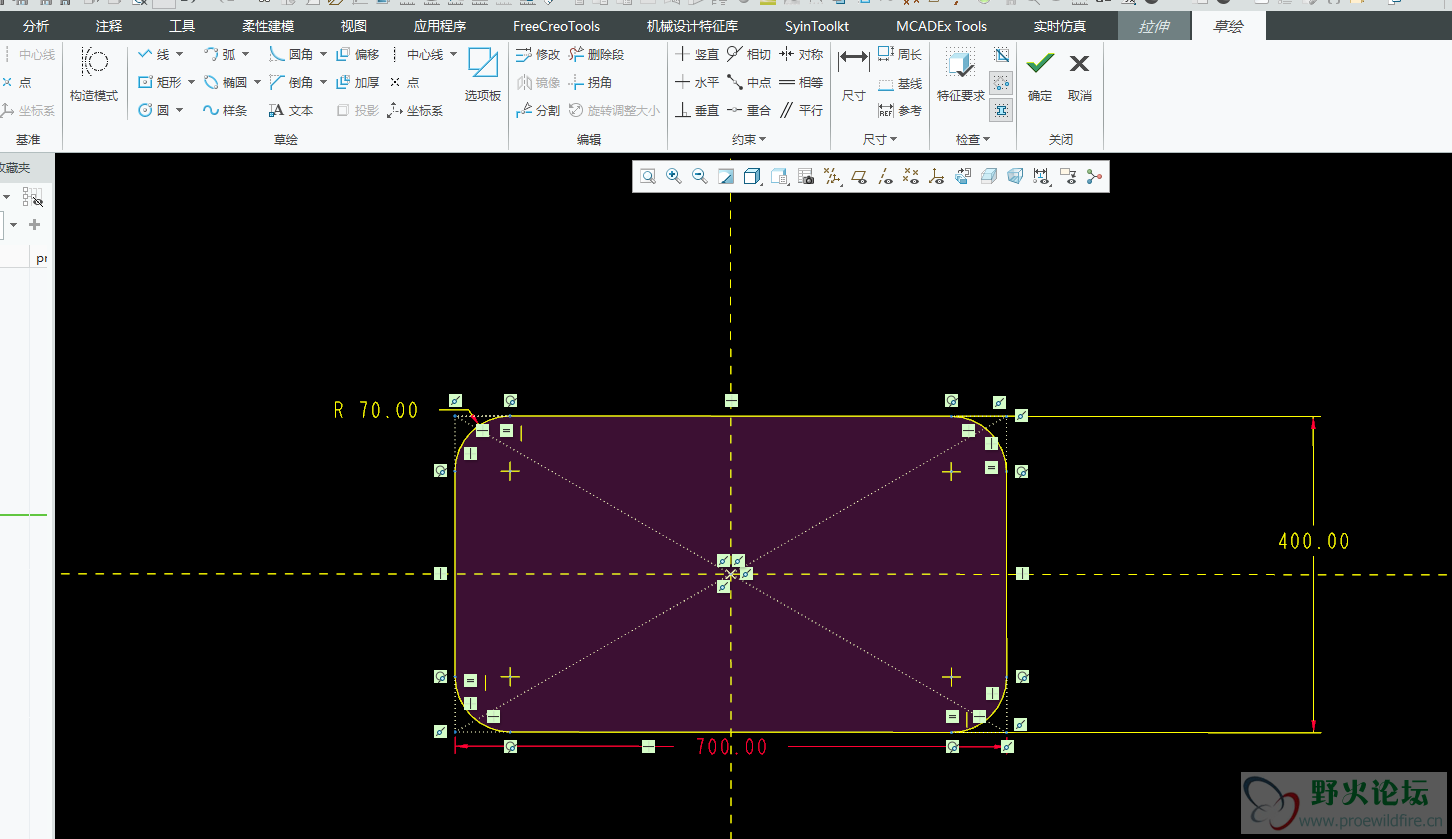The height and width of the screenshot is (839, 1452).
Task: Click the Zoom Out magnifier icon
Action: click(x=700, y=177)
